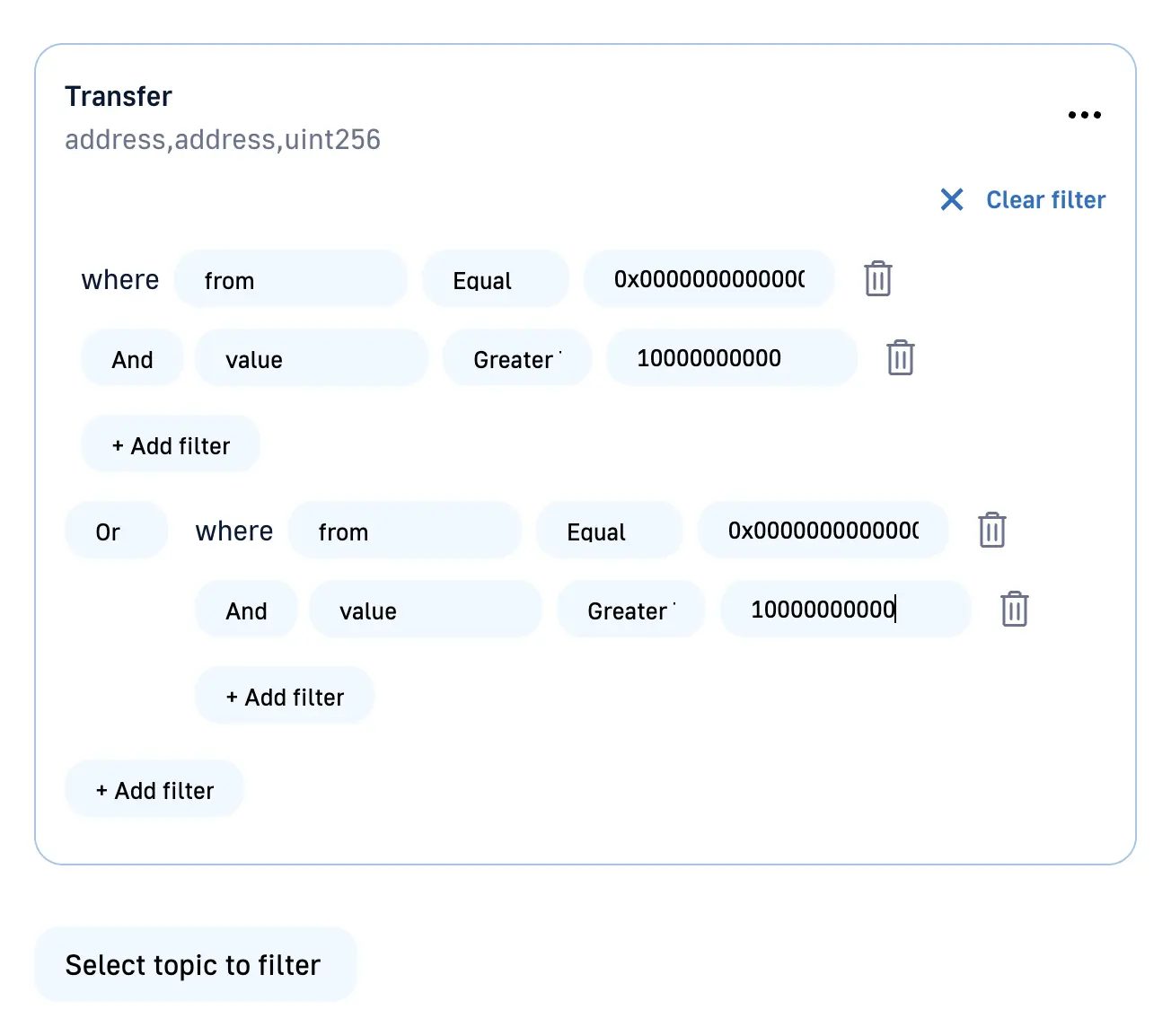1171x1036 pixels.
Task: Open the 'Or' group connector dropdown
Action: tap(116, 531)
